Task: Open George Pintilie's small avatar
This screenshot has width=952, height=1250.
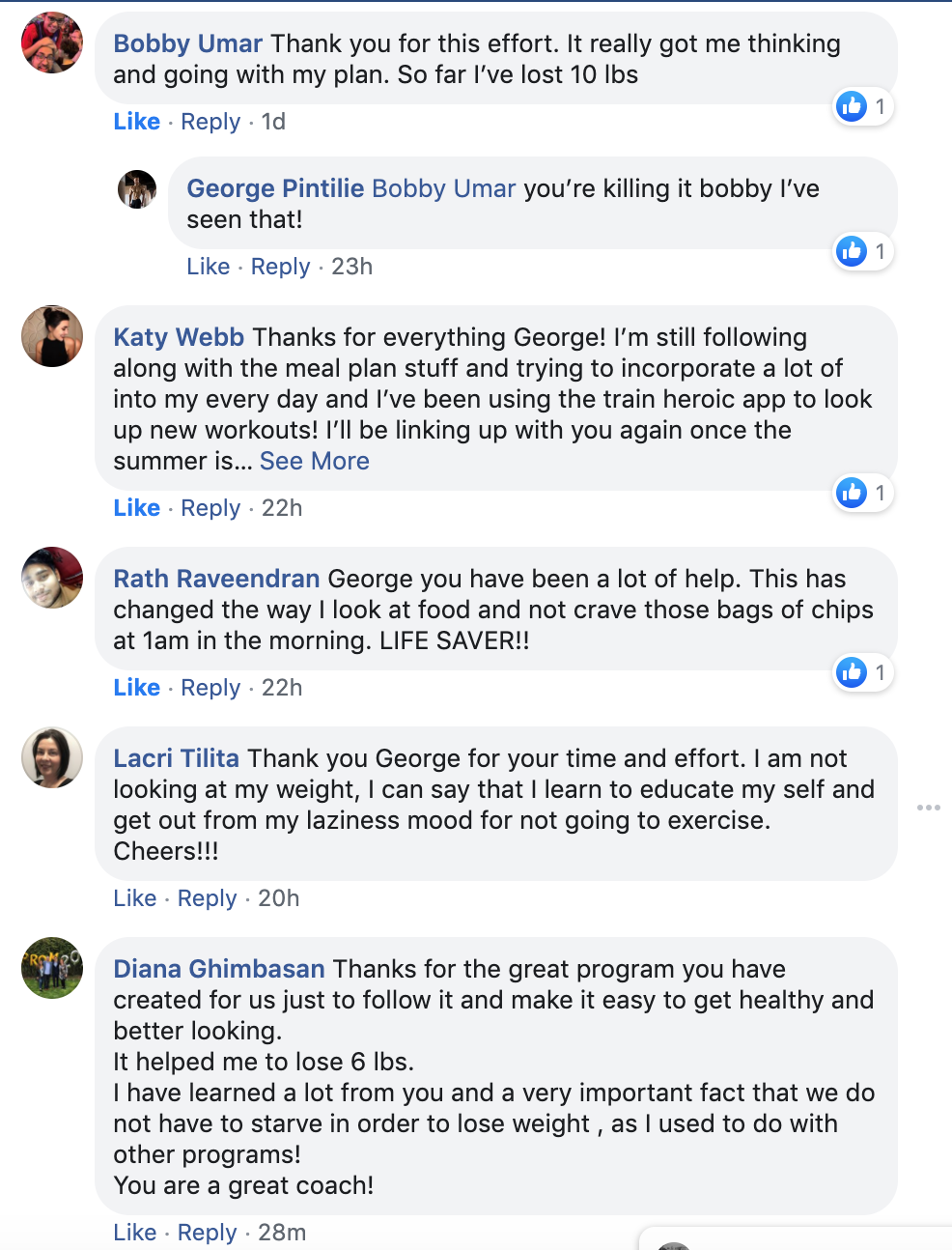Action: [137, 189]
